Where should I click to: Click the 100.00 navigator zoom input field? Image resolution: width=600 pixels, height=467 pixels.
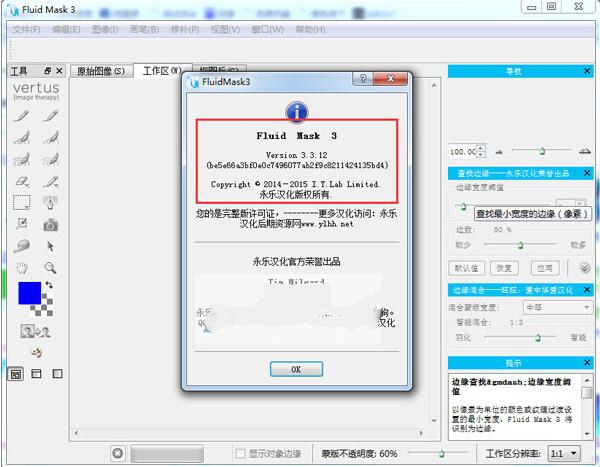[463, 152]
